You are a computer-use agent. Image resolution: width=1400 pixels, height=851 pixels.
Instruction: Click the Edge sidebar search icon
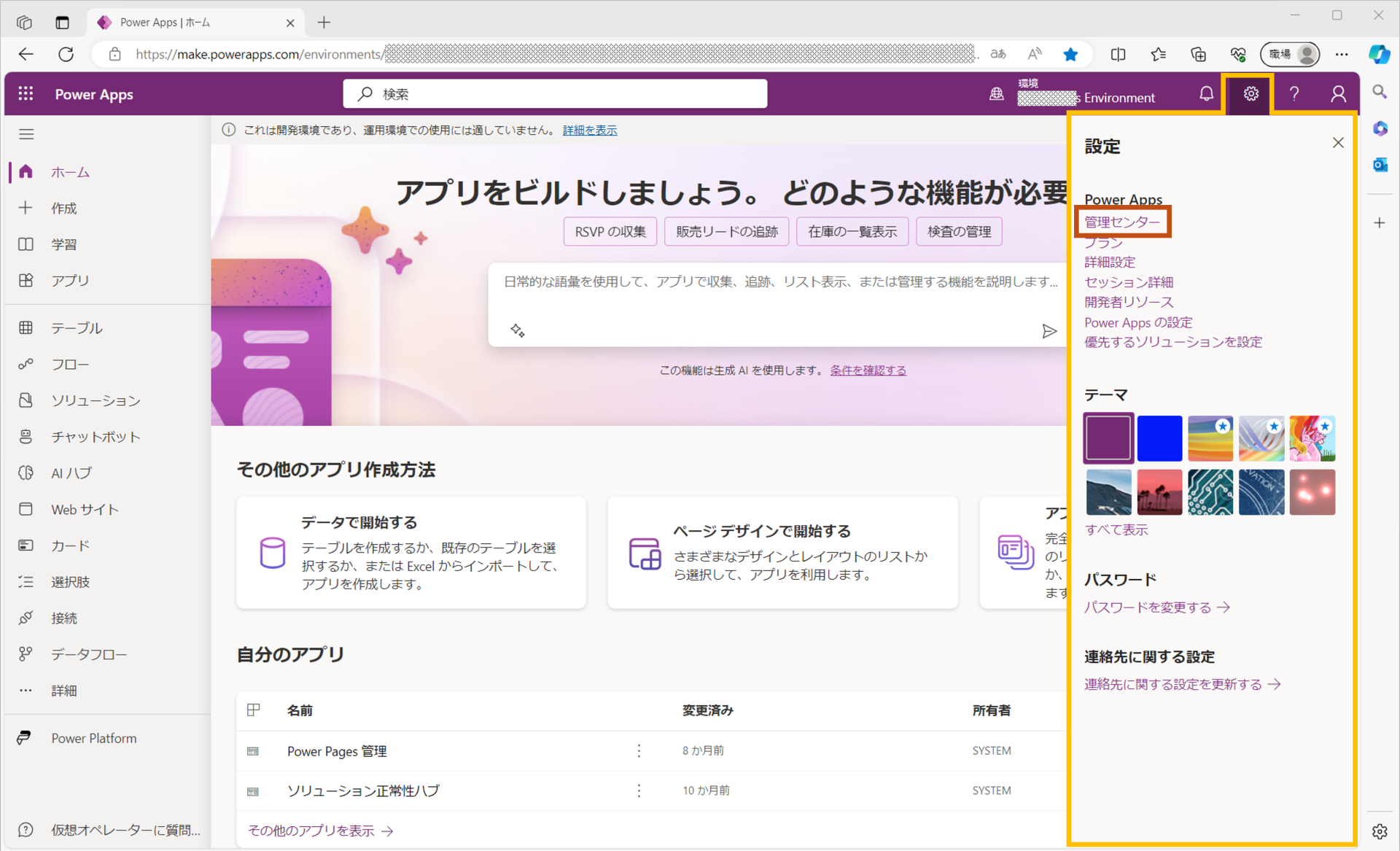(1380, 92)
